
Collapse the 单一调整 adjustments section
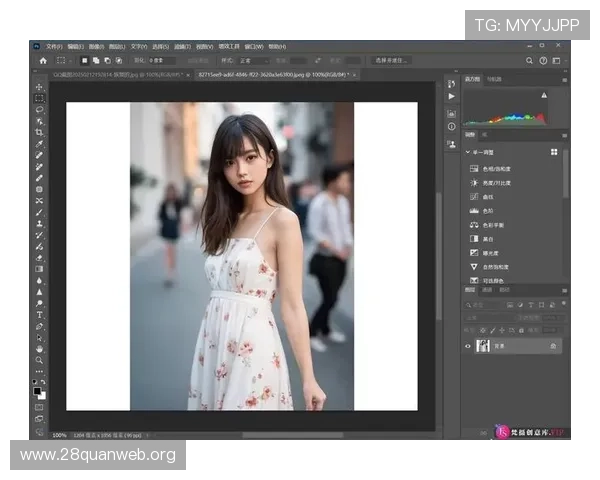[468, 152]
